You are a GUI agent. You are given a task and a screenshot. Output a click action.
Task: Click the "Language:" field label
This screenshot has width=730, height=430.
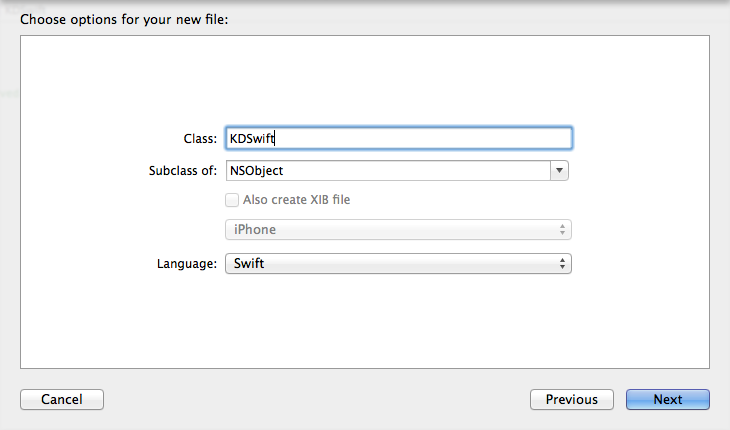click(187, 264)
